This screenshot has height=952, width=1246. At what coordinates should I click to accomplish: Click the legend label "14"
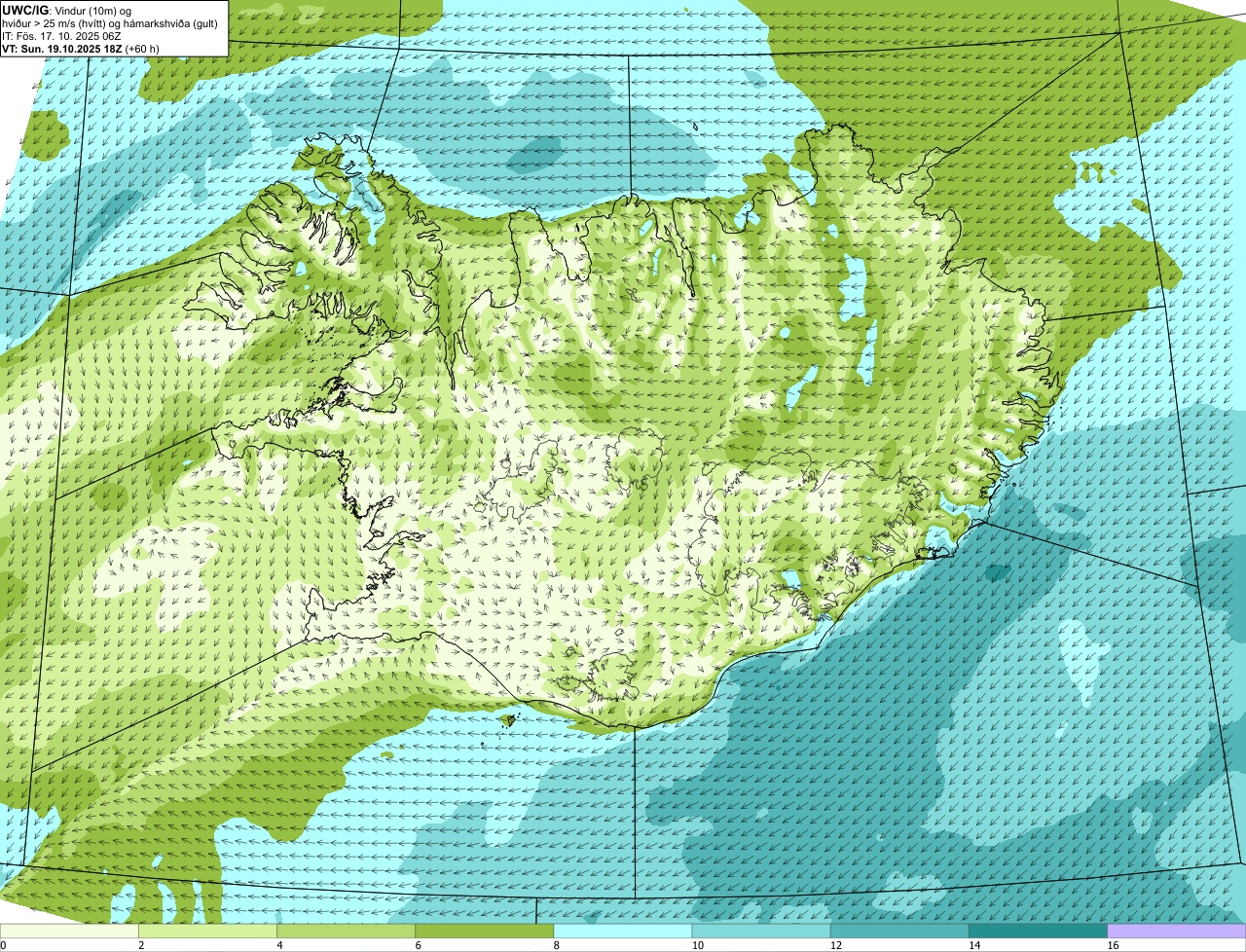coord(974,945)
